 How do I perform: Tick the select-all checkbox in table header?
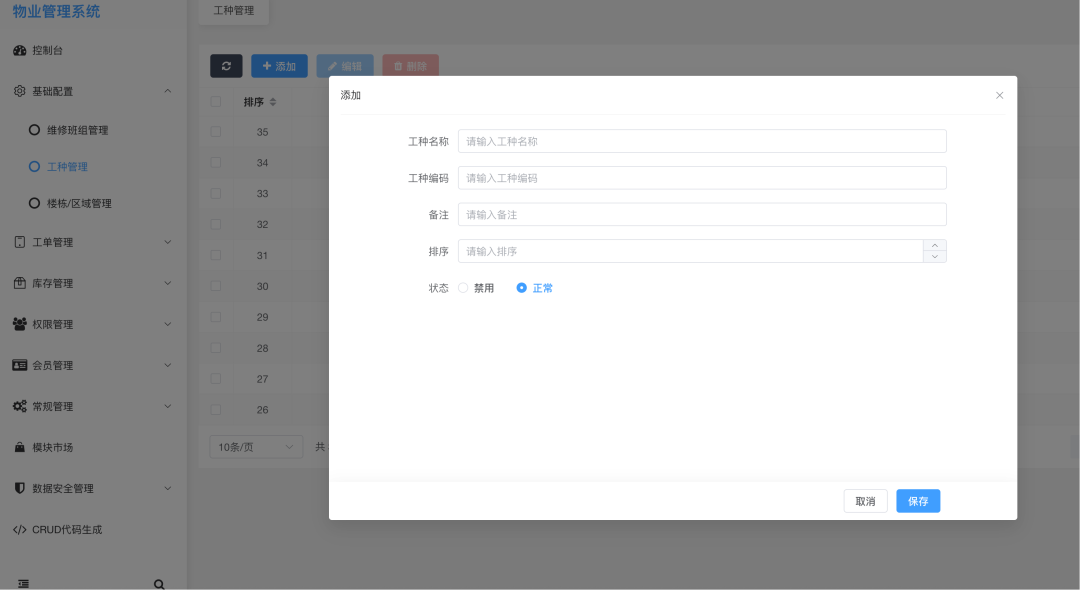click(x=216, y=102)
